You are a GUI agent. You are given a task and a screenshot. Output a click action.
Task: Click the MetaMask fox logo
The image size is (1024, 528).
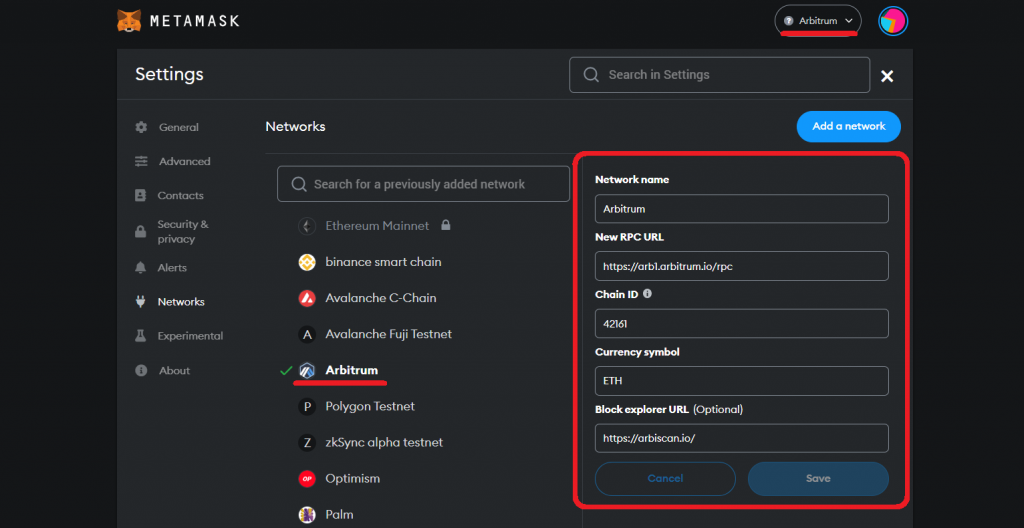click(x=129, y=21)
